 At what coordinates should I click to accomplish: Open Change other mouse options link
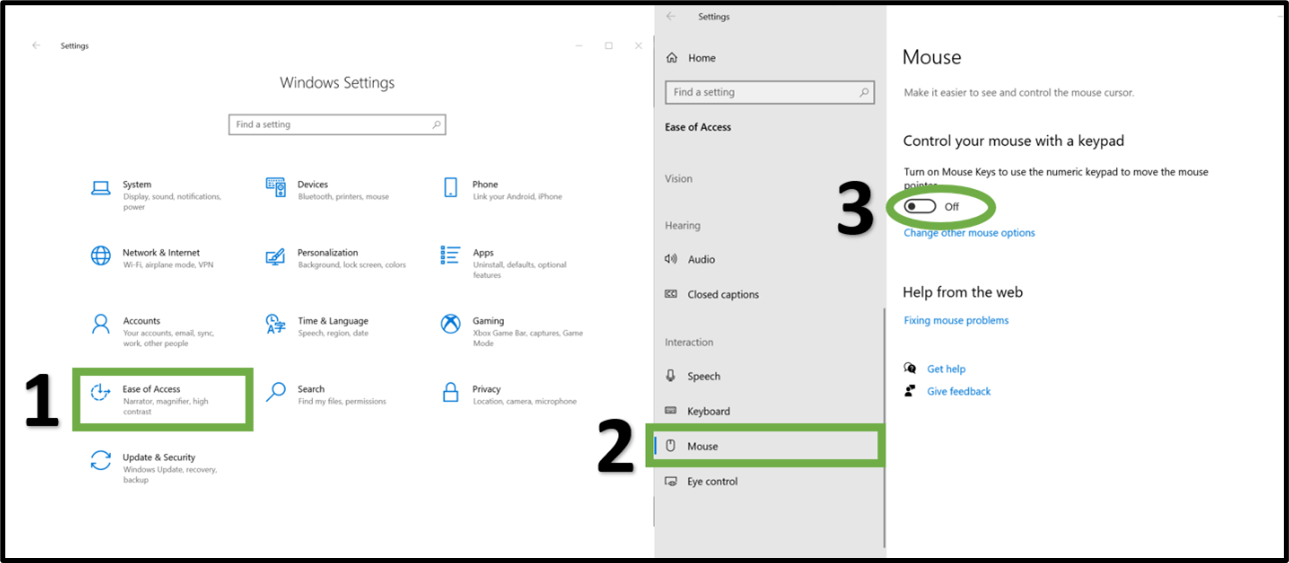969,232
